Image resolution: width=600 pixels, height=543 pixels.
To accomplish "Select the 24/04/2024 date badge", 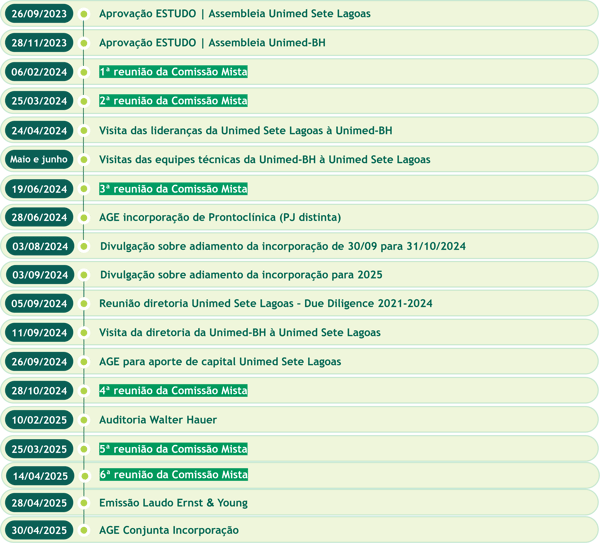I will (x=39, y=131).
